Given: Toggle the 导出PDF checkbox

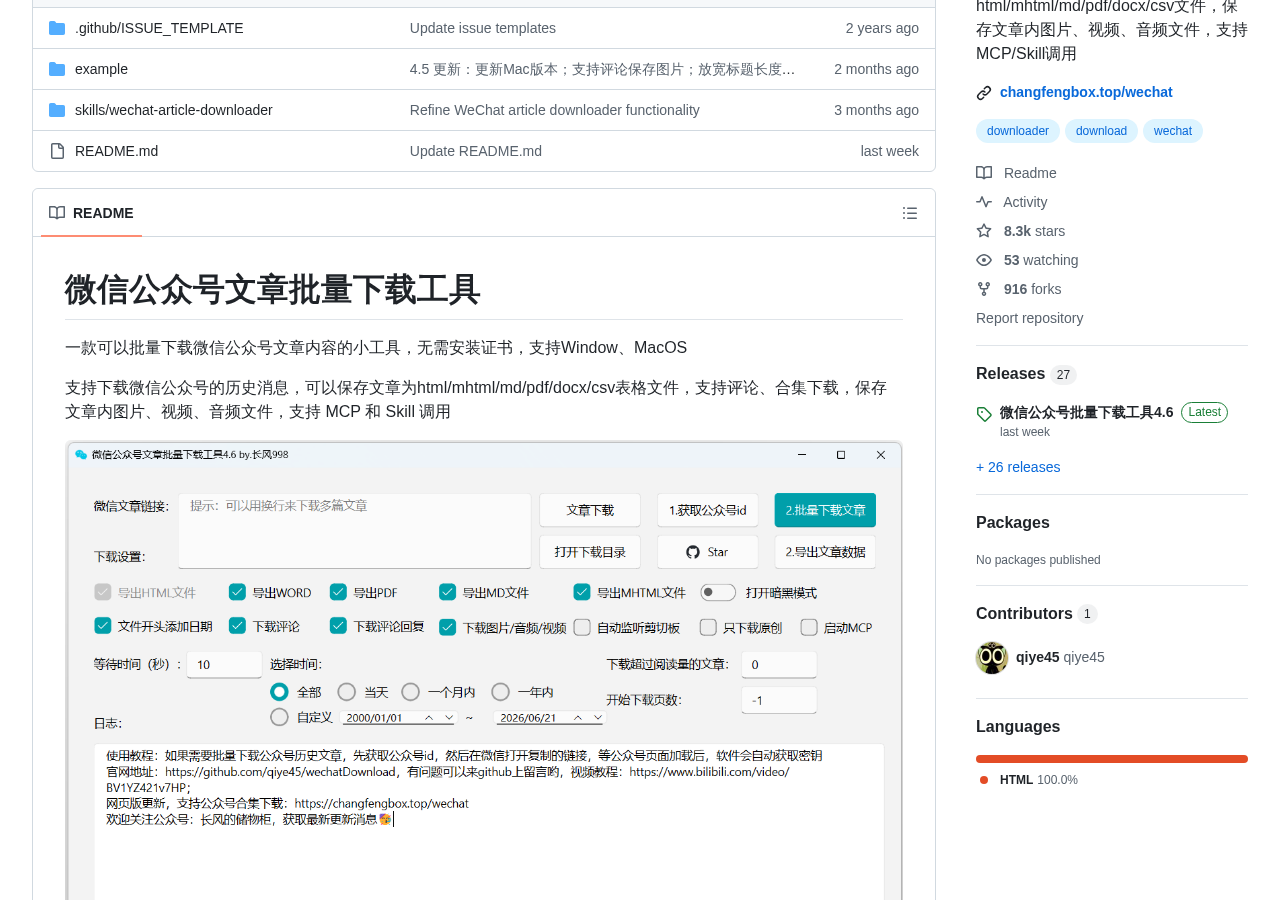Looking at the screenshot, I should coord(338,592).
